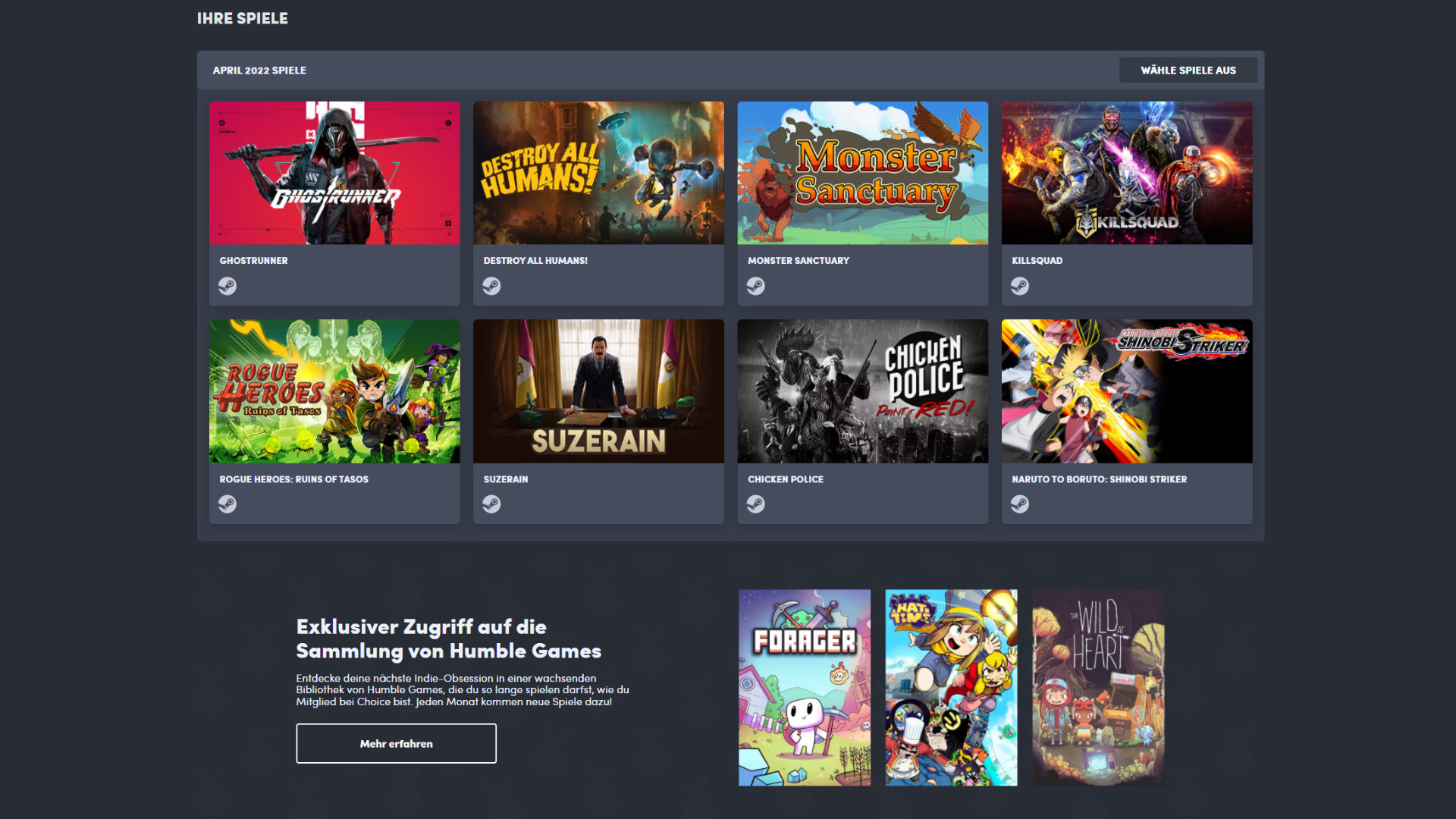Click the MONSTER SANCTUARY title text
Screen dimensions: 1456x819
pos(799,261)
